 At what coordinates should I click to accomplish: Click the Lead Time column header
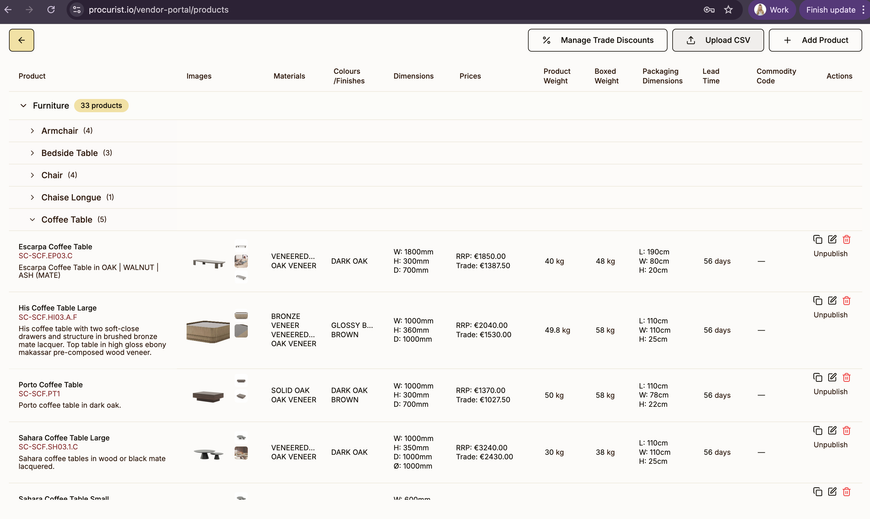click(x=711, y=76)
